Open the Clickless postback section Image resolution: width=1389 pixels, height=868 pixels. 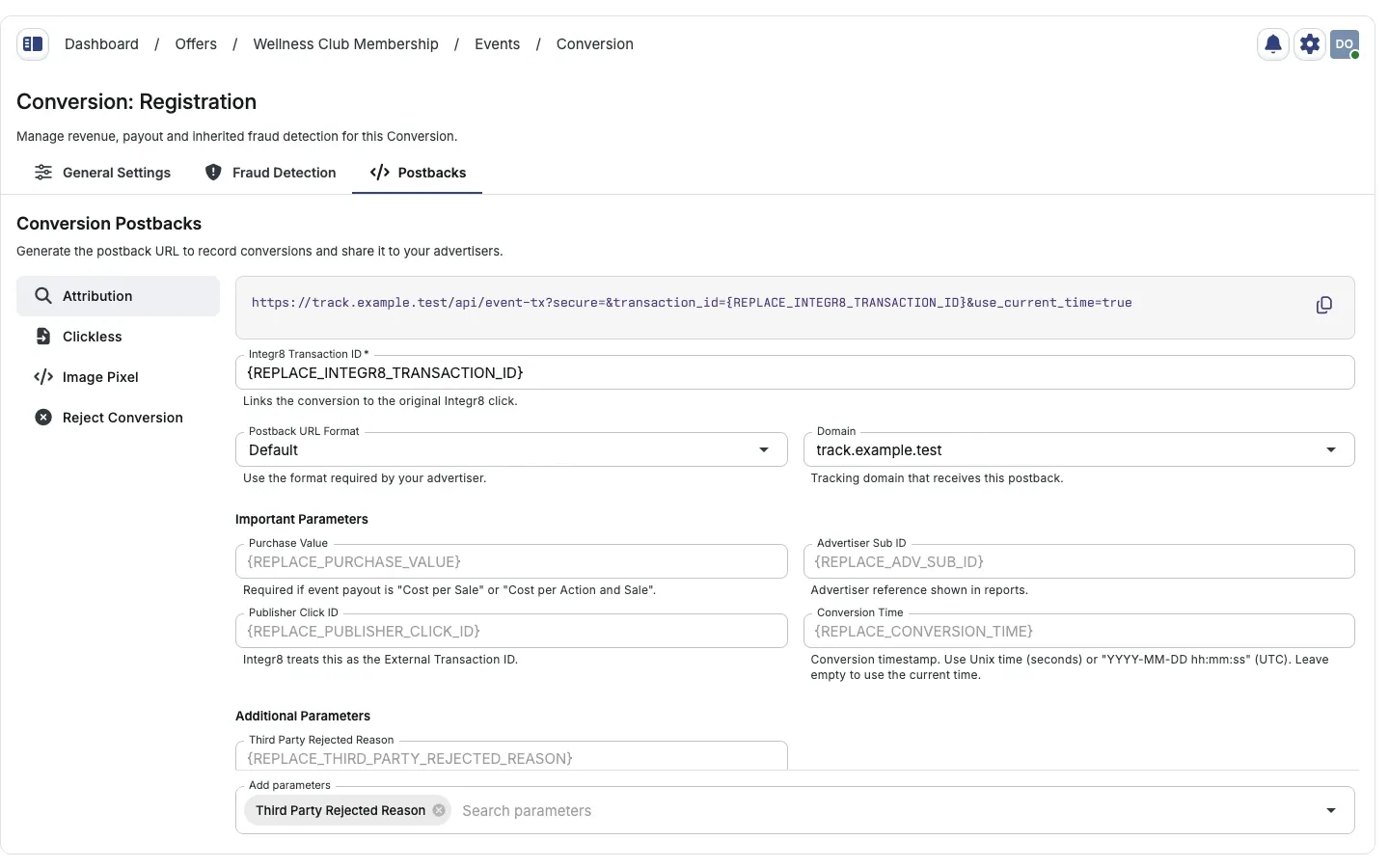click(x=119, y=337)
